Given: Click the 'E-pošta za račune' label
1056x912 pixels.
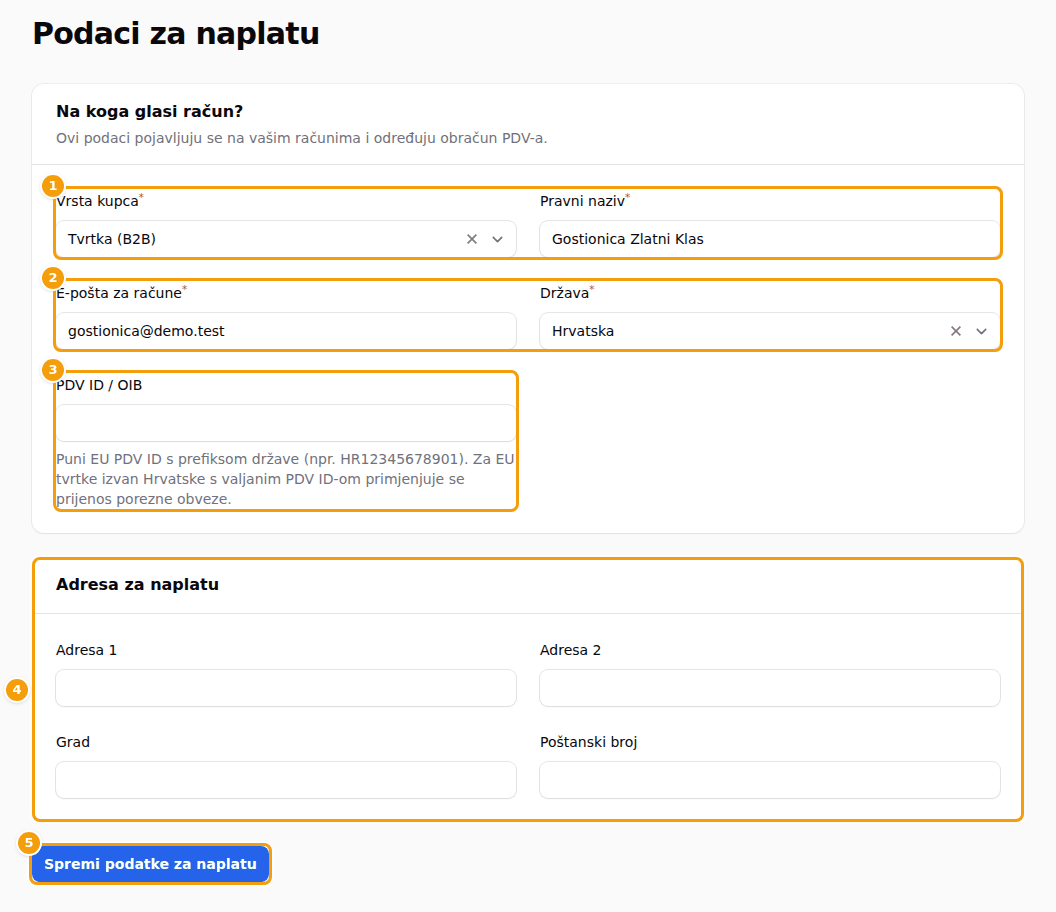Looking at the screenshot, I should point(120,293).
